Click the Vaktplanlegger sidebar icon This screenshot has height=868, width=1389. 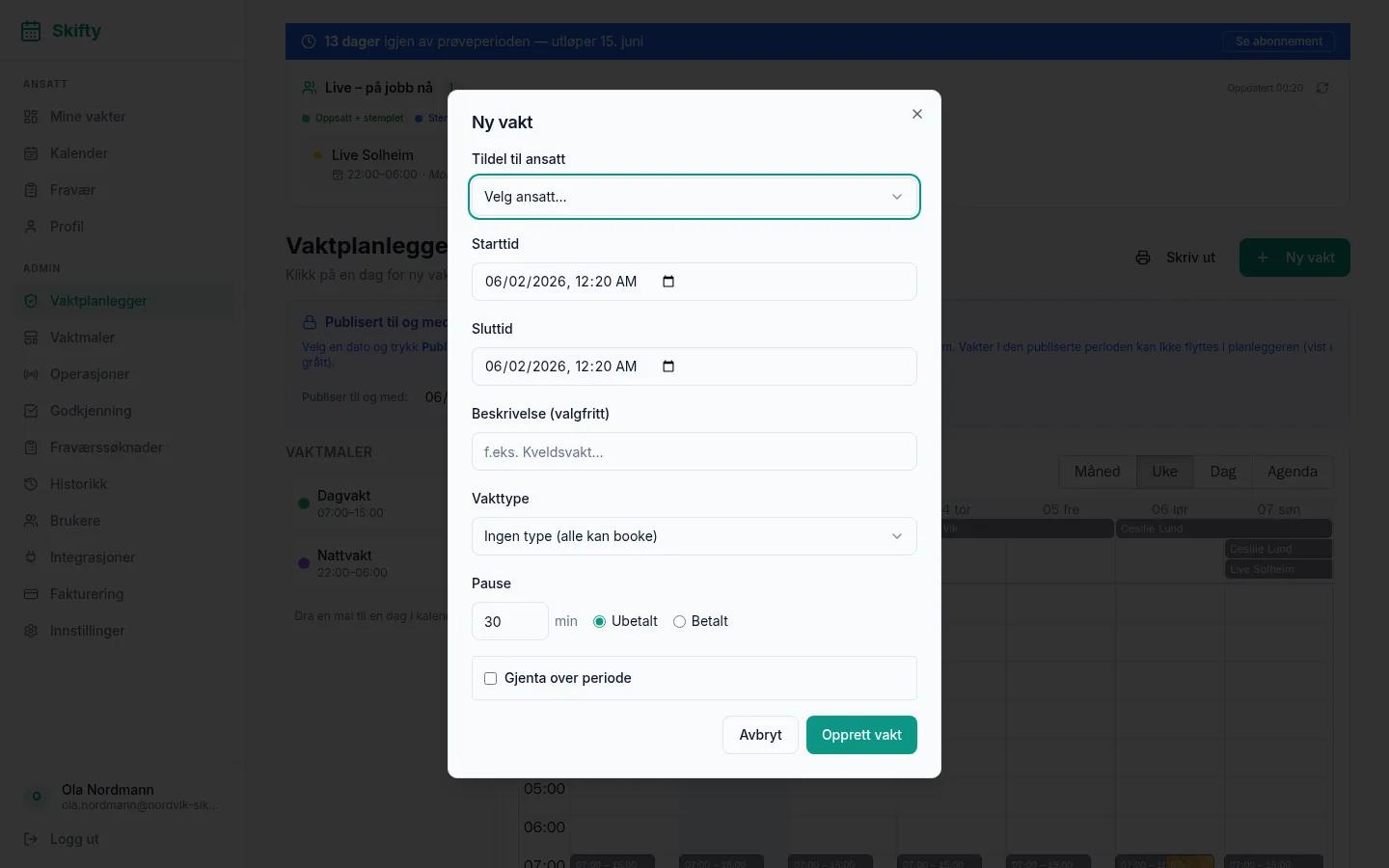click(31, 301)
